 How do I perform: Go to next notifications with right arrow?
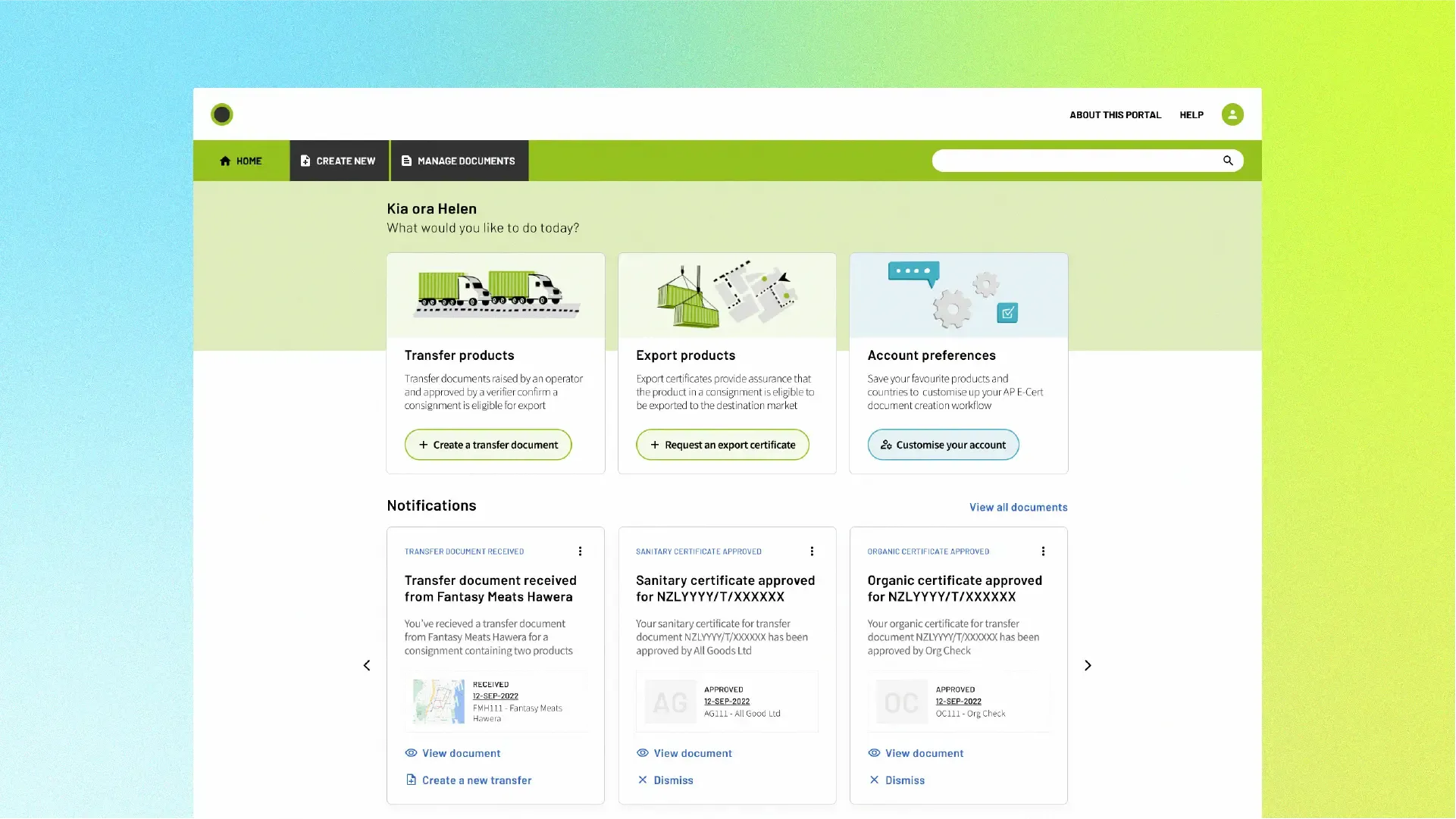(1088, 665)
